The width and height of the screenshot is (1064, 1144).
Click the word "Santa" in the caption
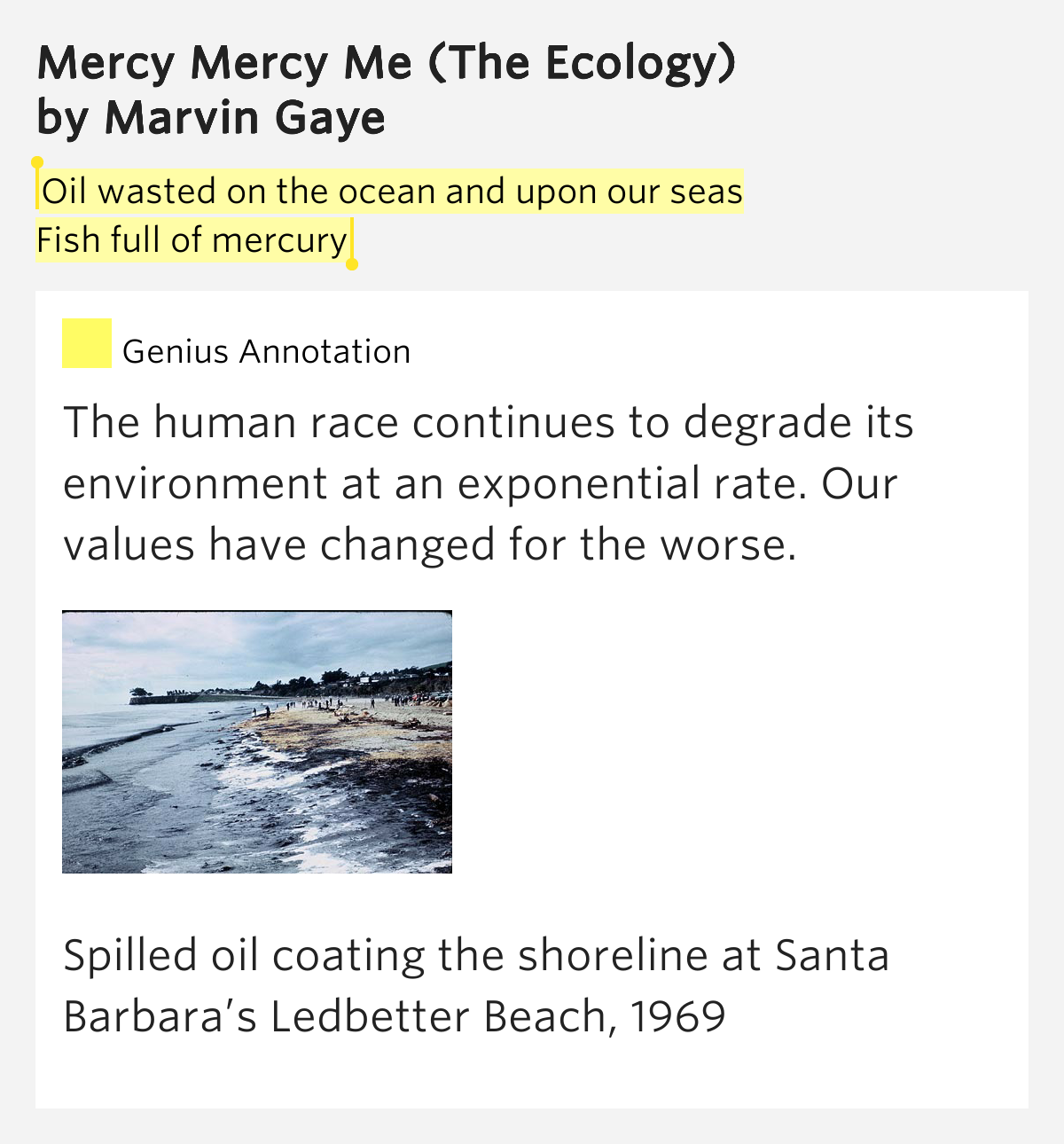(x=833, y=956)
